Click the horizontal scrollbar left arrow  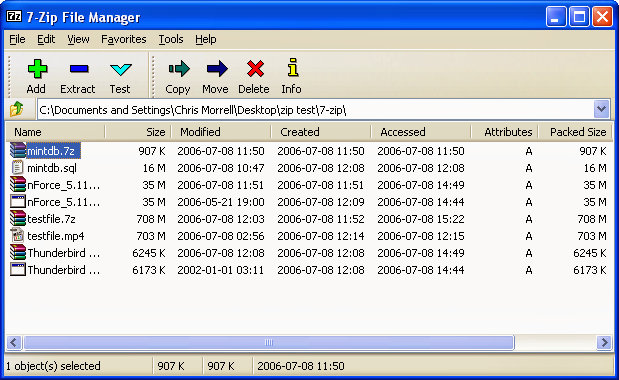pyautogui.click(x=14, y=342)
